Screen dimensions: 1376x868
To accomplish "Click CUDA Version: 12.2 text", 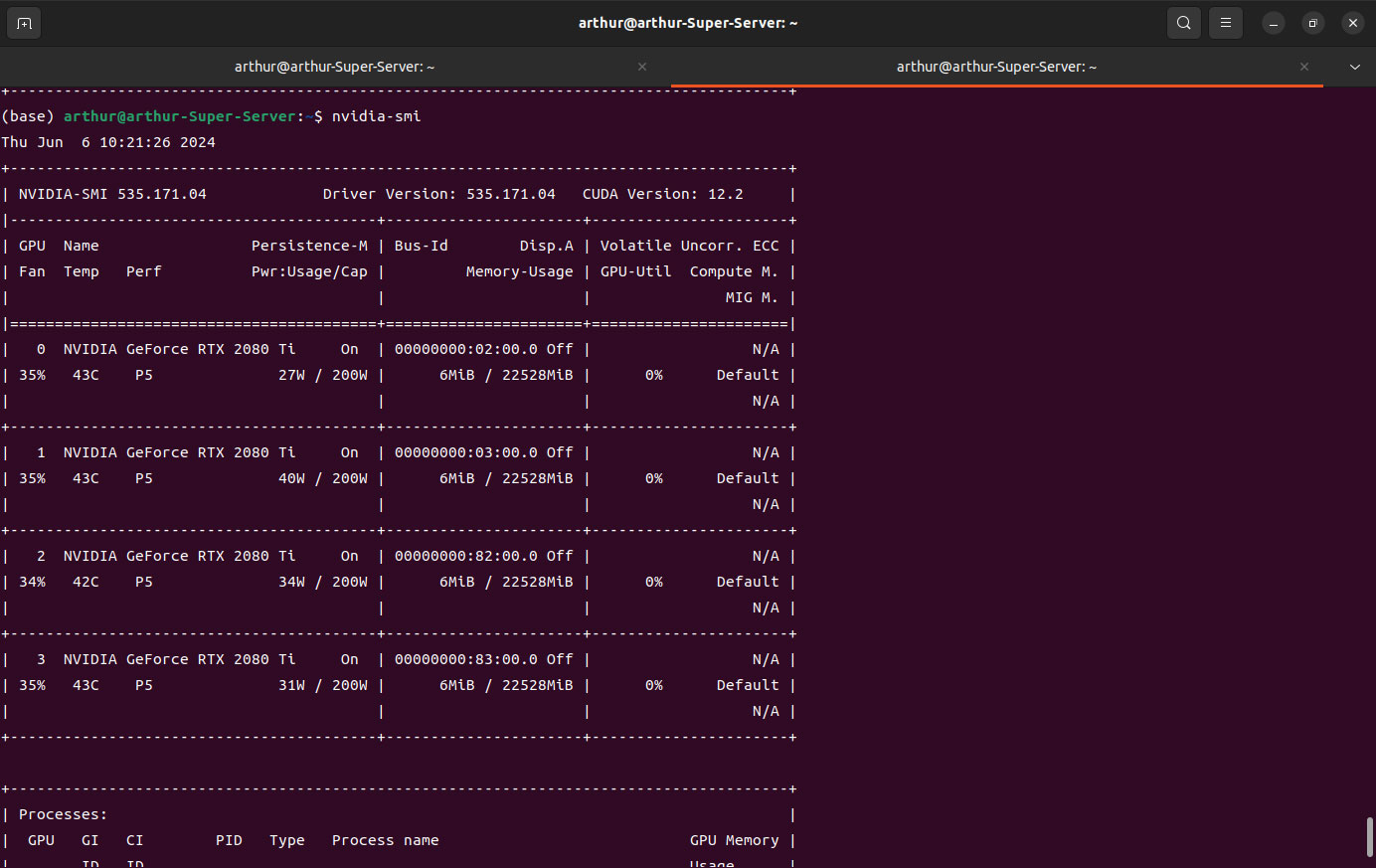I will 662,194.
